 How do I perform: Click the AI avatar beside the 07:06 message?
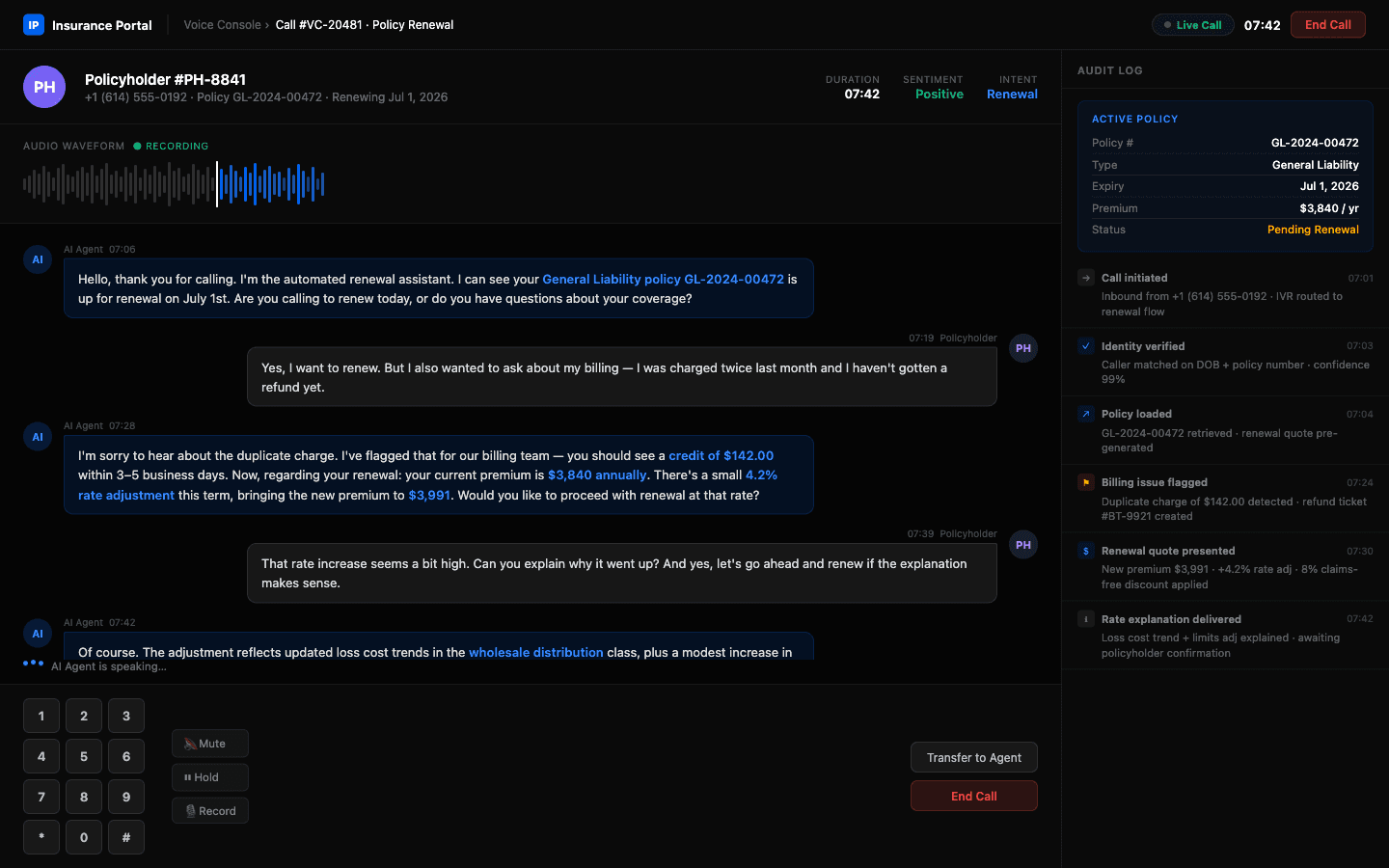(38, 259)
